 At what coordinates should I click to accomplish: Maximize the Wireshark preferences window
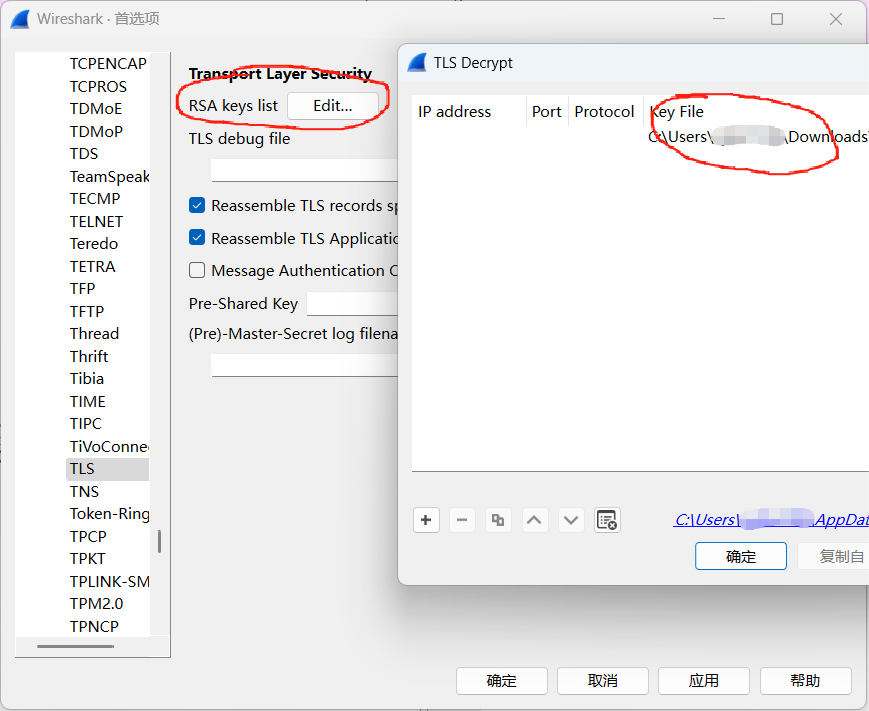(777, 19)
